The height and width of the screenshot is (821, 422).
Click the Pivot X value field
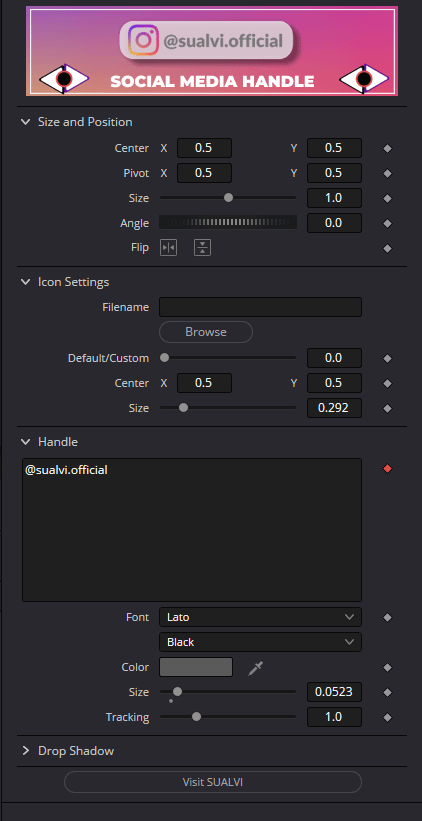click(204, 173)
